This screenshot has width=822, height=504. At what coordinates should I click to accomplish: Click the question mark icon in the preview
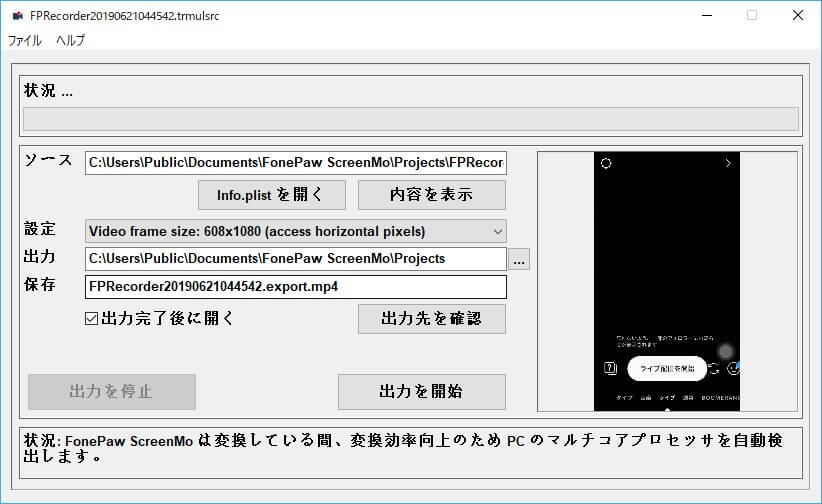click(610, 368)
